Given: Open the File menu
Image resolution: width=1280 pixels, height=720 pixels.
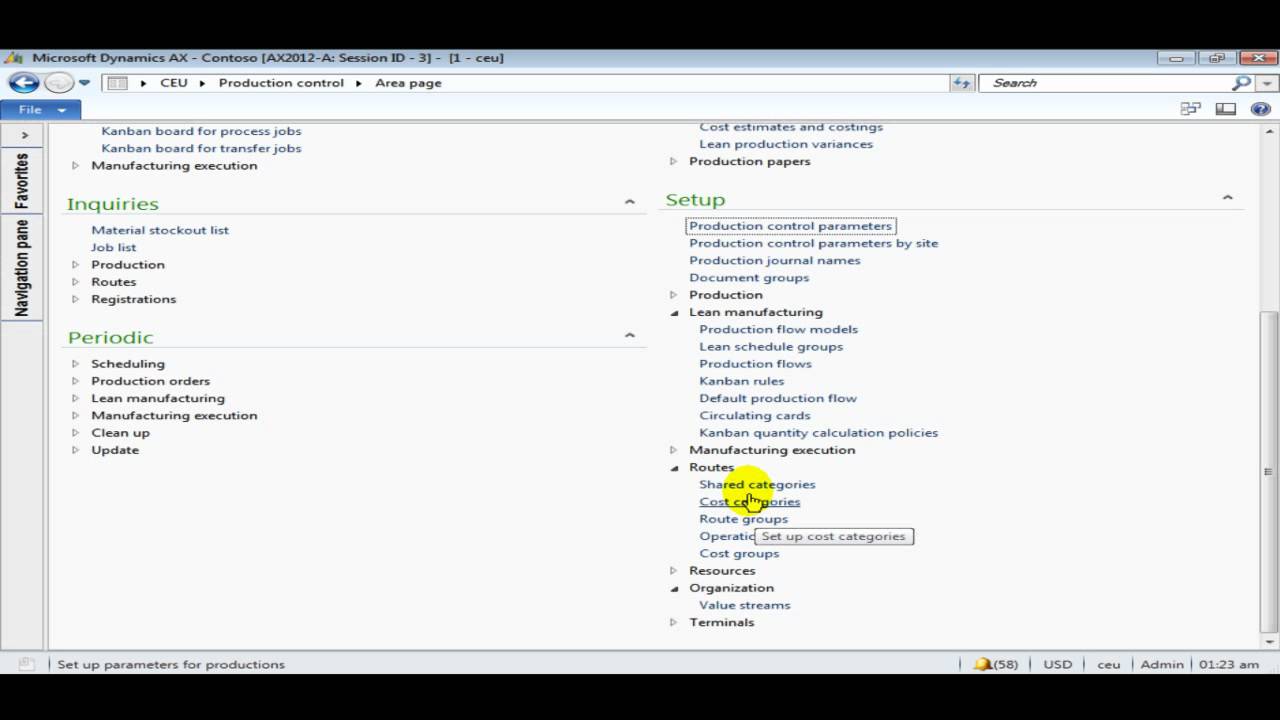Looking at the screenshot, I should (x=41, y=109).
